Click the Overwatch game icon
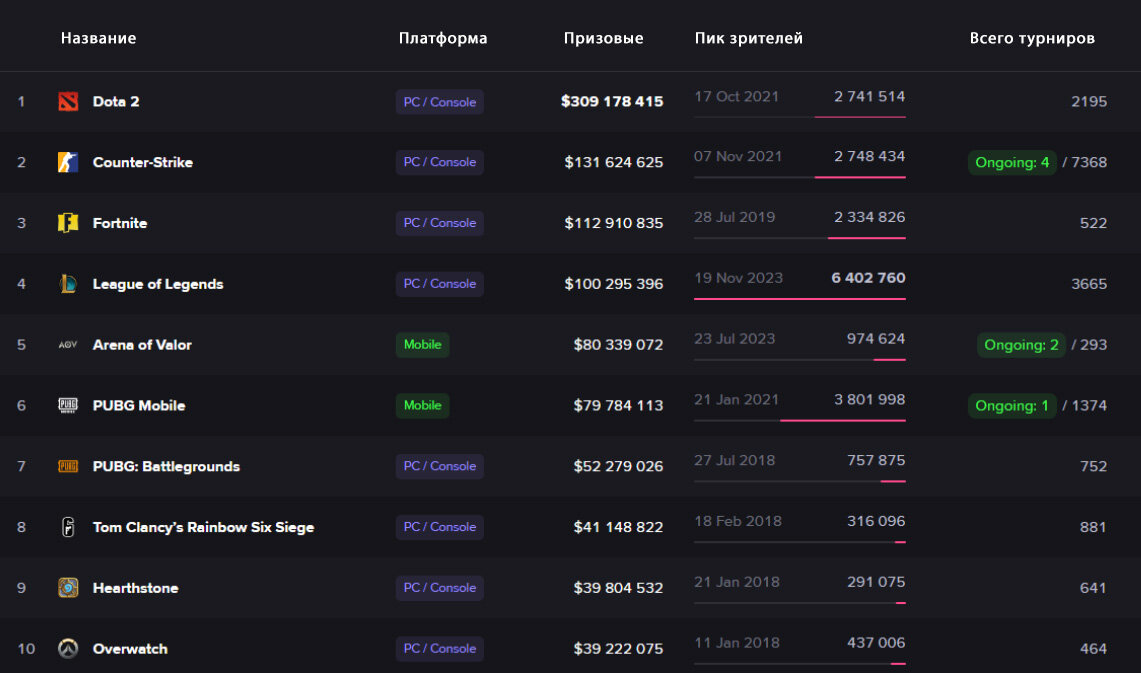This screenshot has width=1141, height=673. [68, 648]
